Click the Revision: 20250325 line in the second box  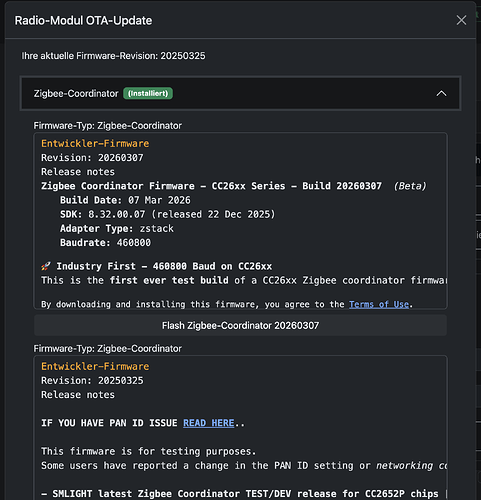pyautogui.click(x=92, y=381)
